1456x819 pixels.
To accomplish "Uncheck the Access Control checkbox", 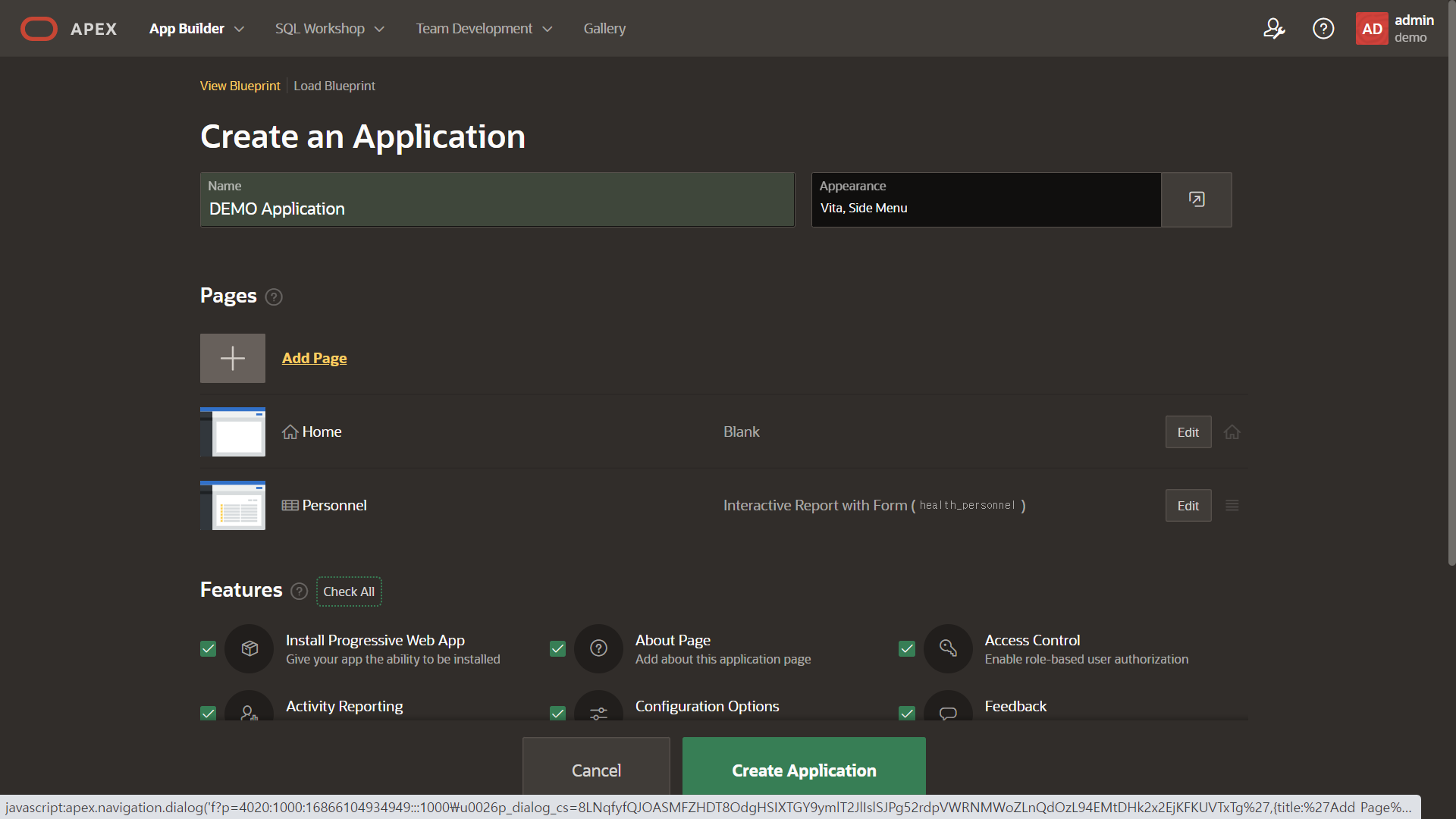I will 906,648.
